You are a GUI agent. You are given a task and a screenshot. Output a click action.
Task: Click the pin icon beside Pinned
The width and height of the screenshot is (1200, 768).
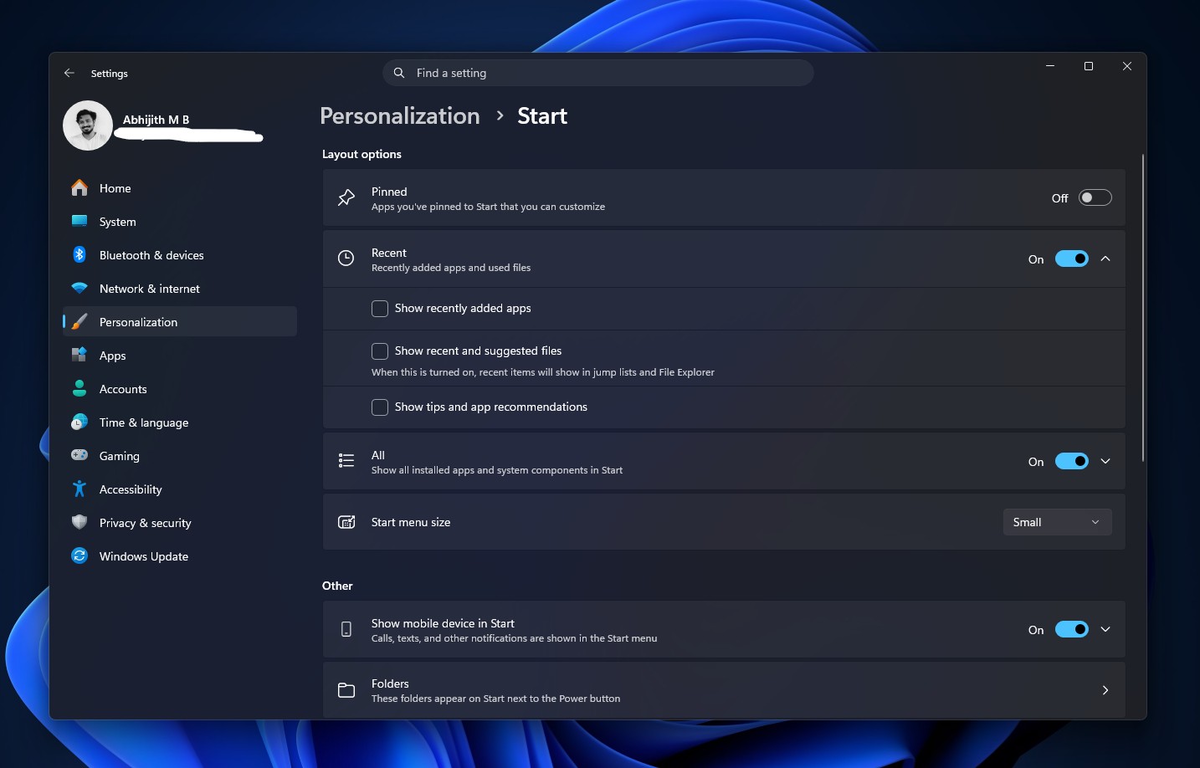click(346, 198)
